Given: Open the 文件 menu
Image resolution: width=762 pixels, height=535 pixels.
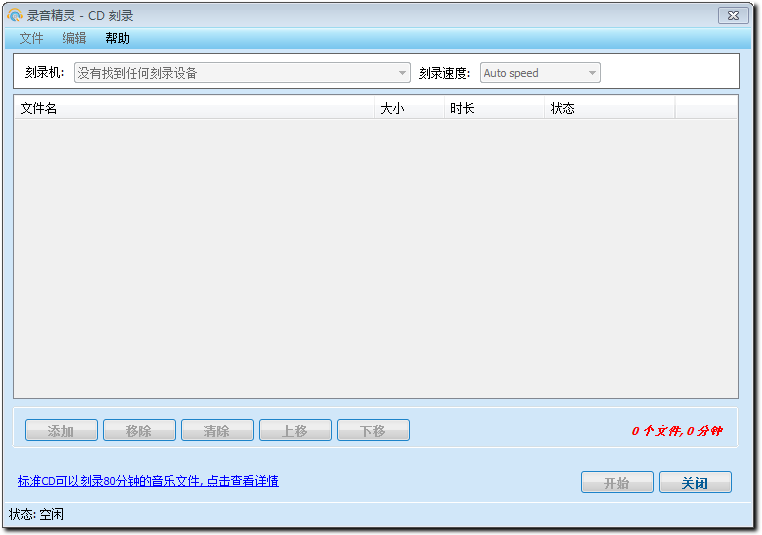Looking at the screenshot, I should click(x=32, y=38).
